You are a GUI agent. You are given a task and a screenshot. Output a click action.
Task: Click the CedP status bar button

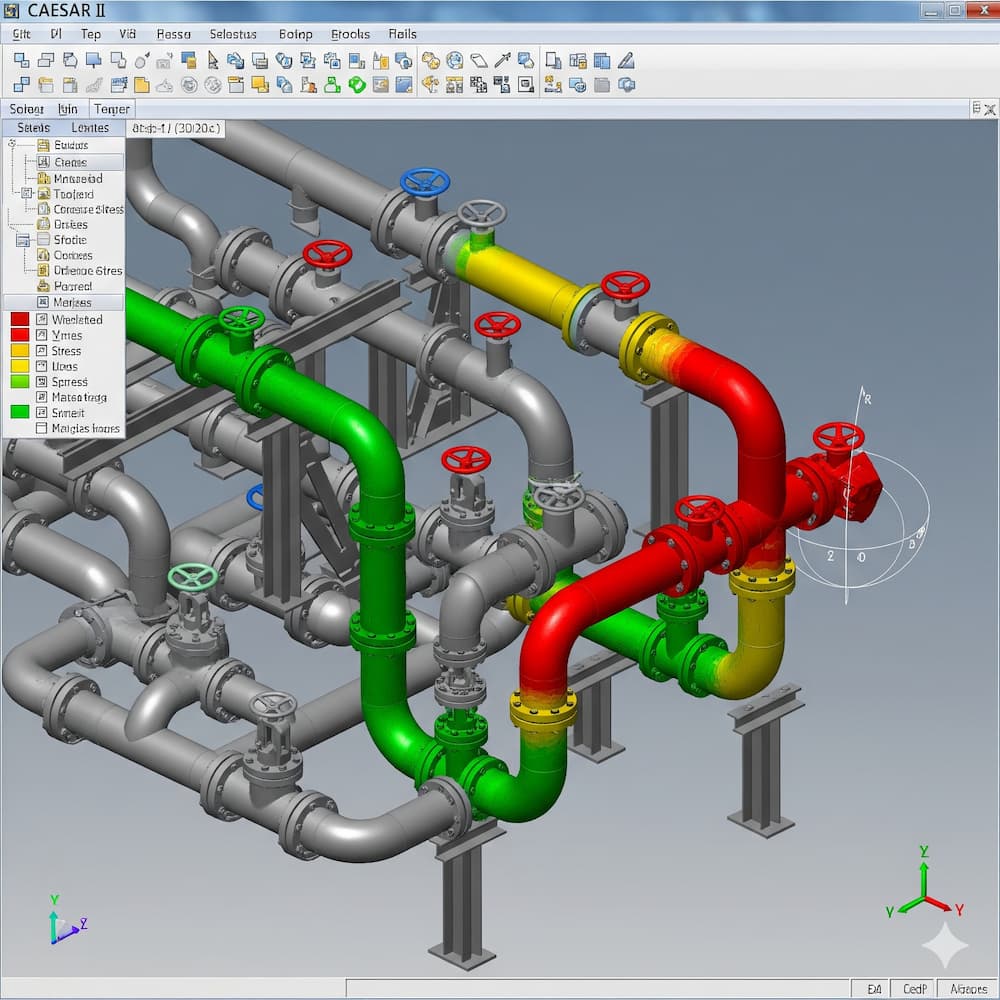coord(915,989)
